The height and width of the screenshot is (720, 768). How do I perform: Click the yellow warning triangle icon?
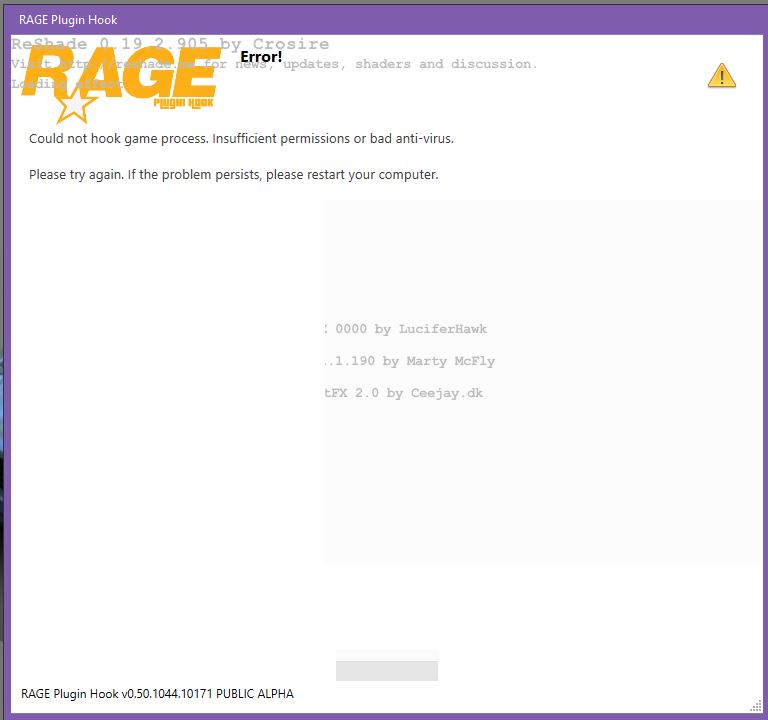point(721,75)
